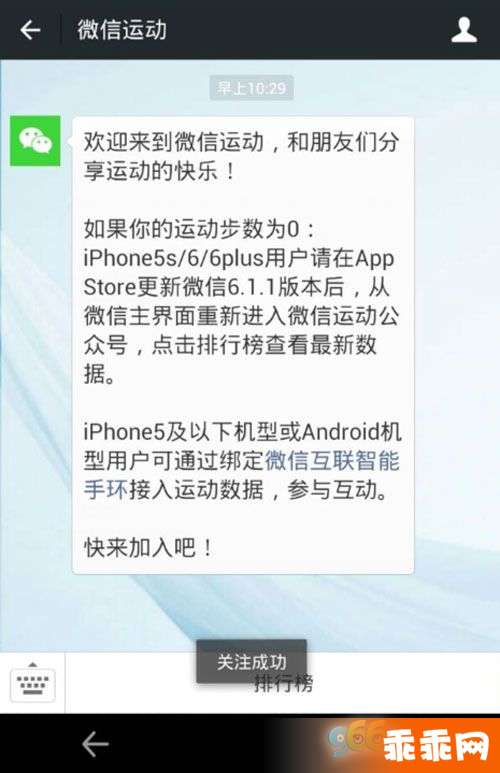Tap the empty chat background below the message
Image resolution: width=500 pixels, height=773 pixels.
(x=250, y=611)
